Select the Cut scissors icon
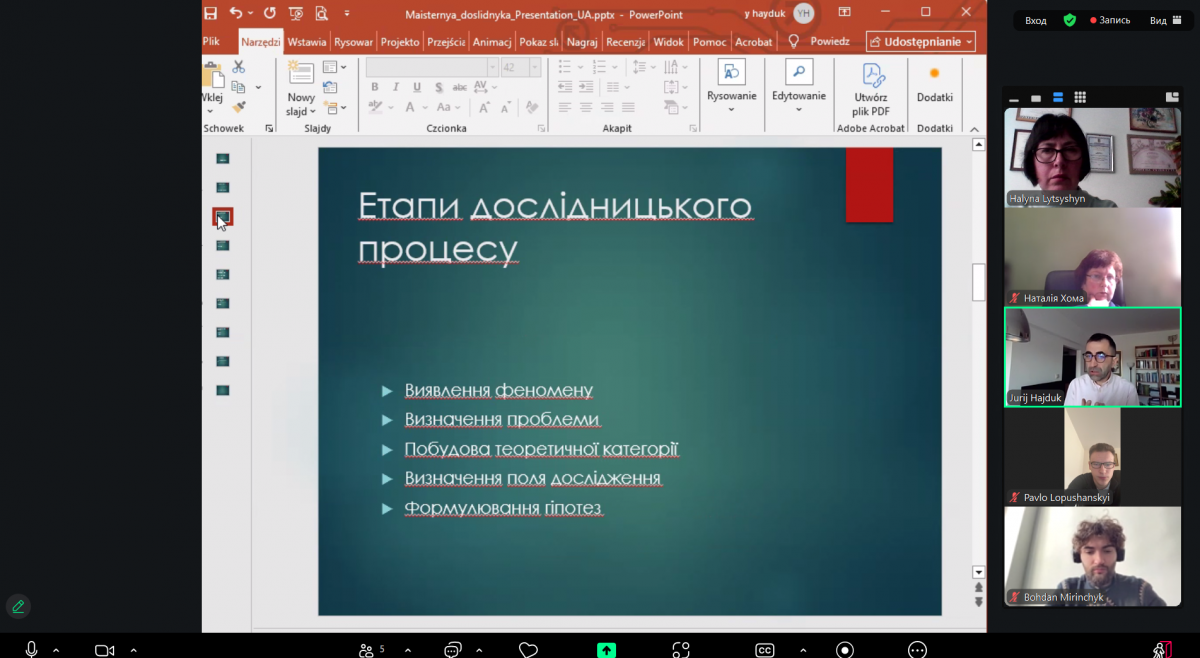This screenshot has height=658, width=1200. [x=238, y=68]
